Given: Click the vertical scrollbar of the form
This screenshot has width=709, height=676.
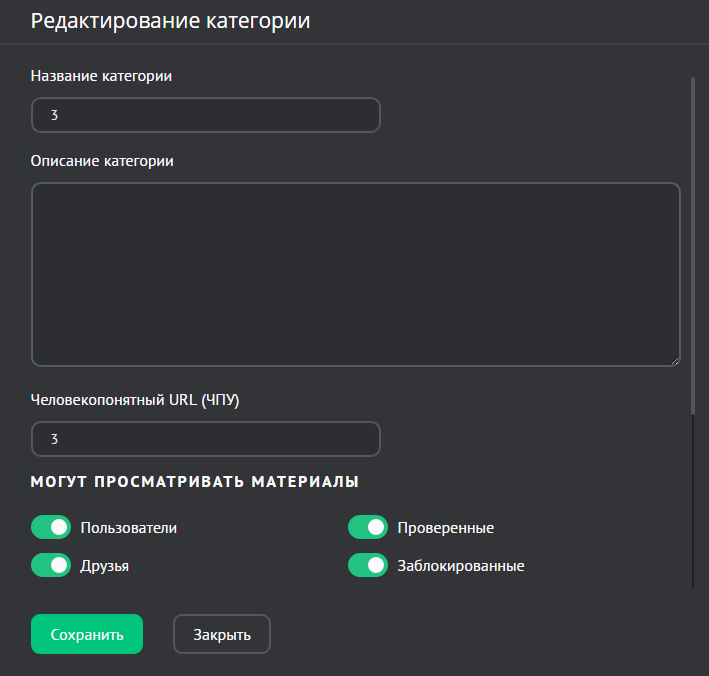Looking at the screenshot, I should (x=692, y=245).
